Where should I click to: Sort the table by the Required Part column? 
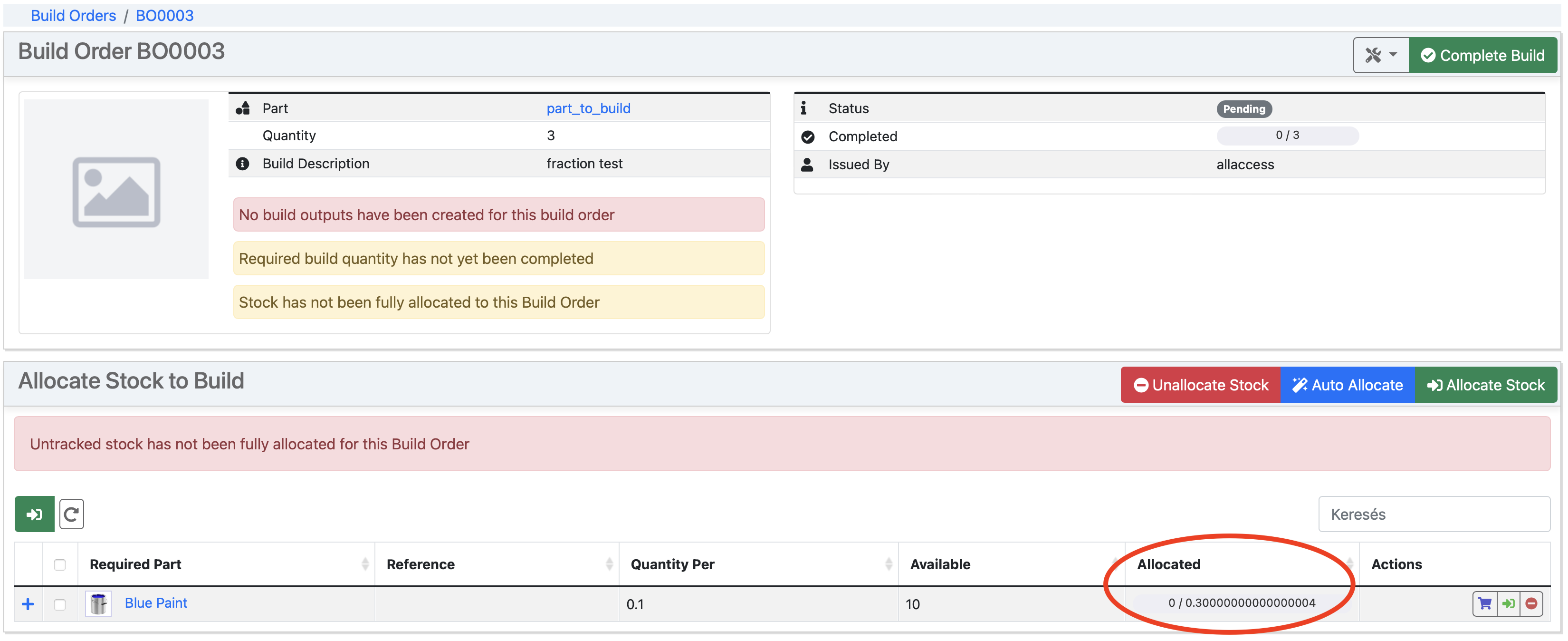coord(136,564)
